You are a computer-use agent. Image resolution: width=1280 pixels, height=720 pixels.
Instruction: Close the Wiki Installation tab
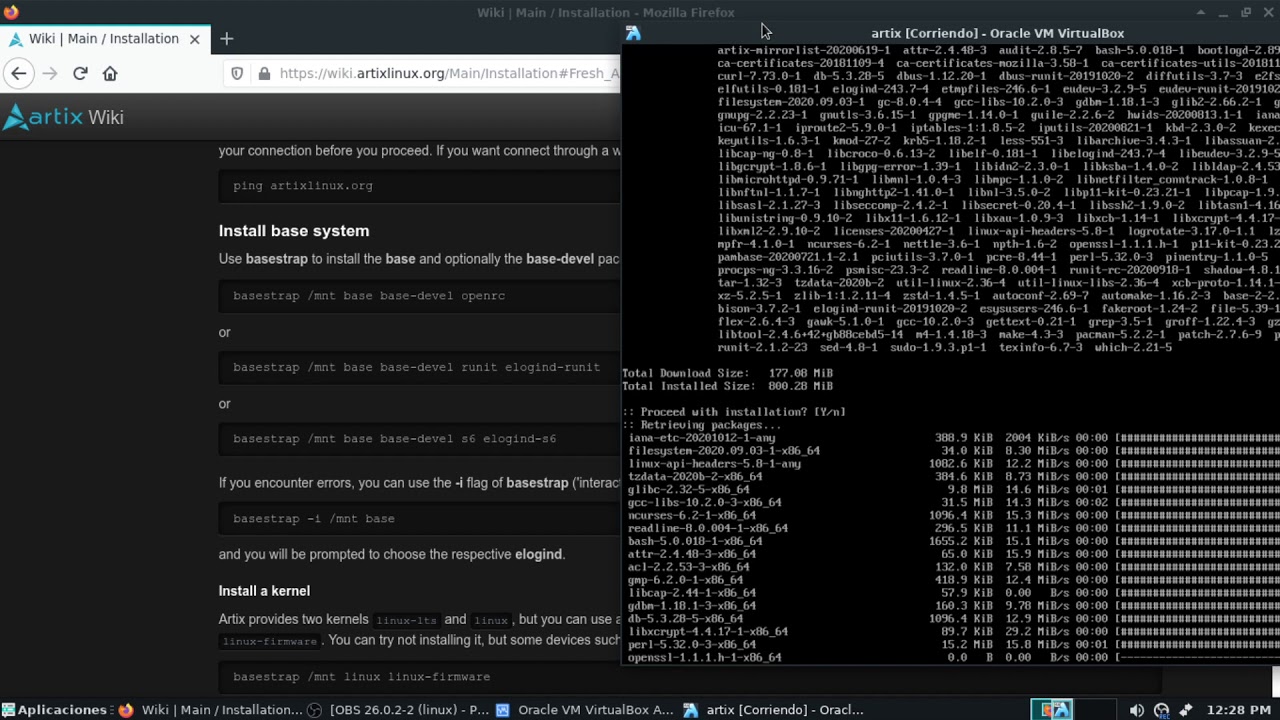(194, 39)
